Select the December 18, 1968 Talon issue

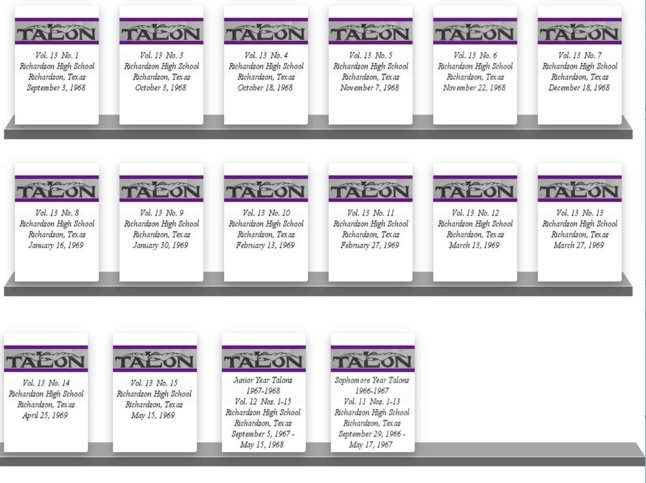point(579,72)
